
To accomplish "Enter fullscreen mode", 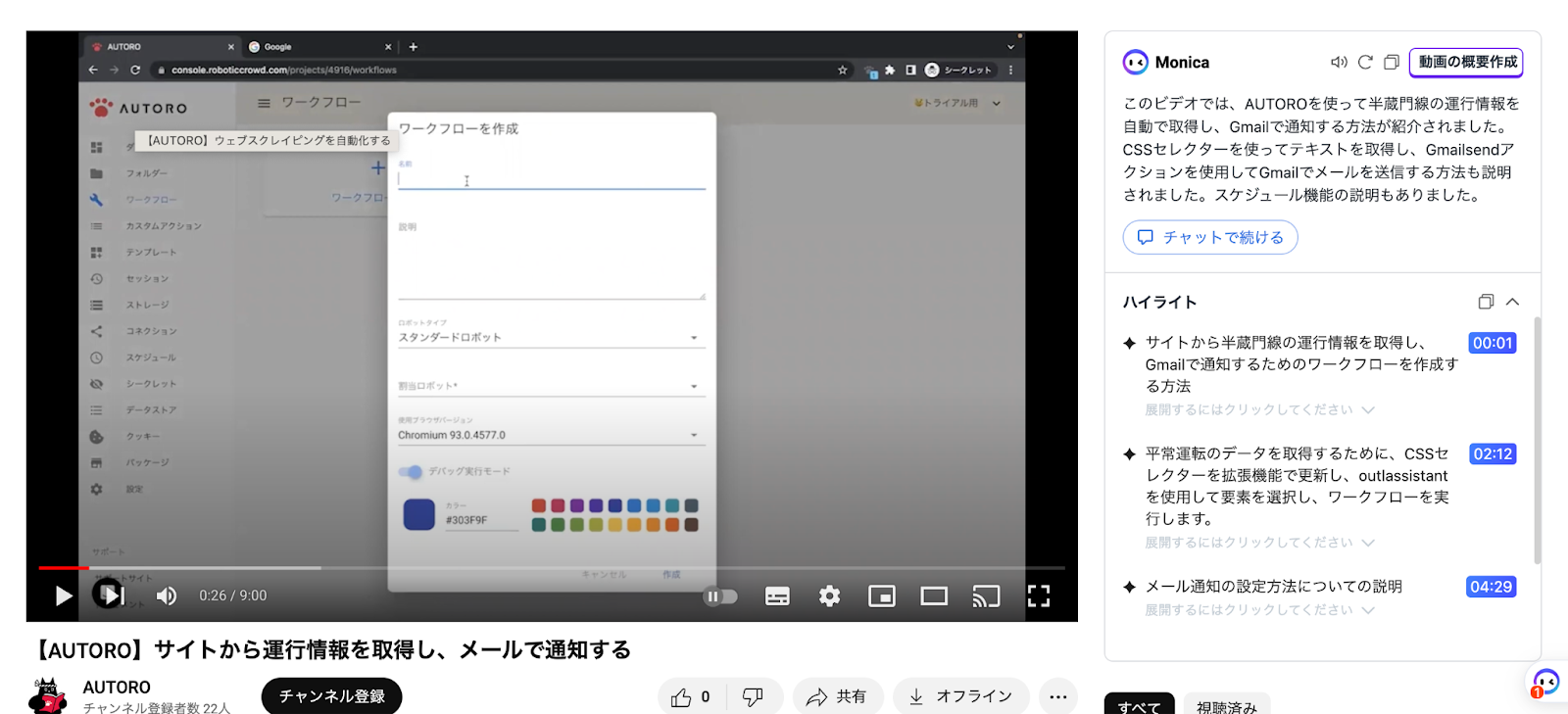I will coord(1039,595).
